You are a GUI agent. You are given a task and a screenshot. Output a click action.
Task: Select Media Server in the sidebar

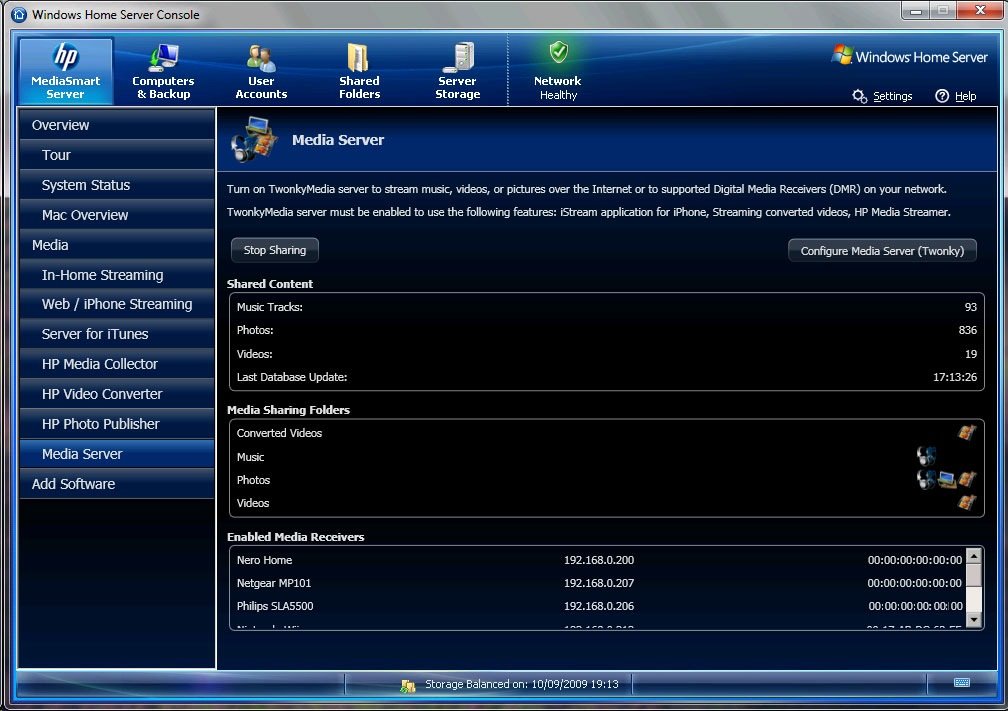point(116,454)
